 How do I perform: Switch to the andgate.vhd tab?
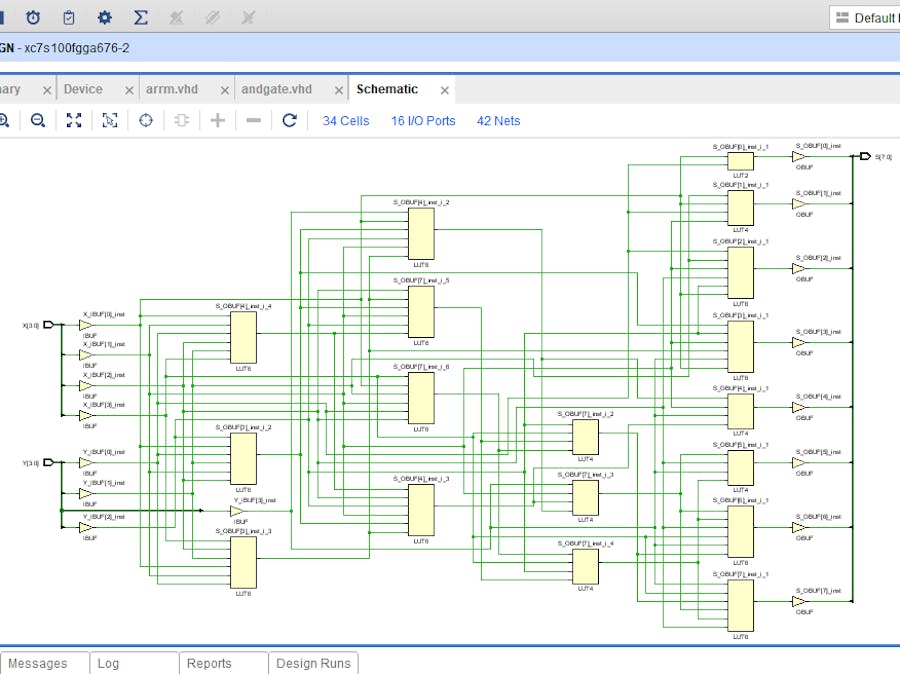click(276, 89)
